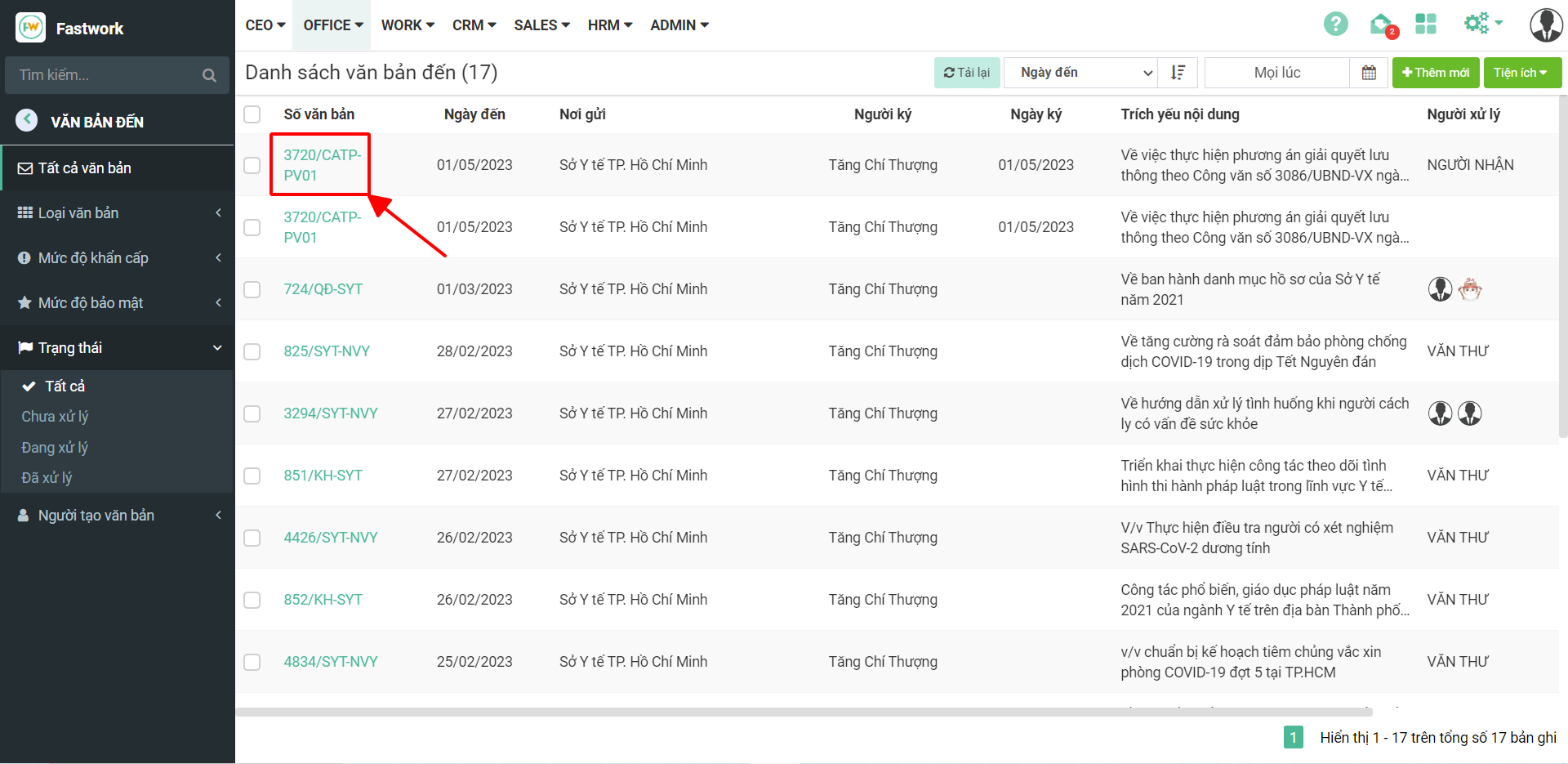Viewport: 1568px width, 764px height.
Task: Open the HRM menu
Action: [609, 25]
